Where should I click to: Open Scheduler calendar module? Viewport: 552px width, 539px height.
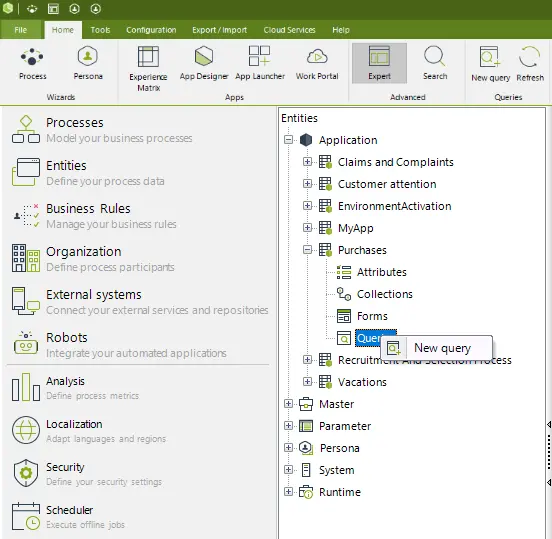[x=68, y=516]
